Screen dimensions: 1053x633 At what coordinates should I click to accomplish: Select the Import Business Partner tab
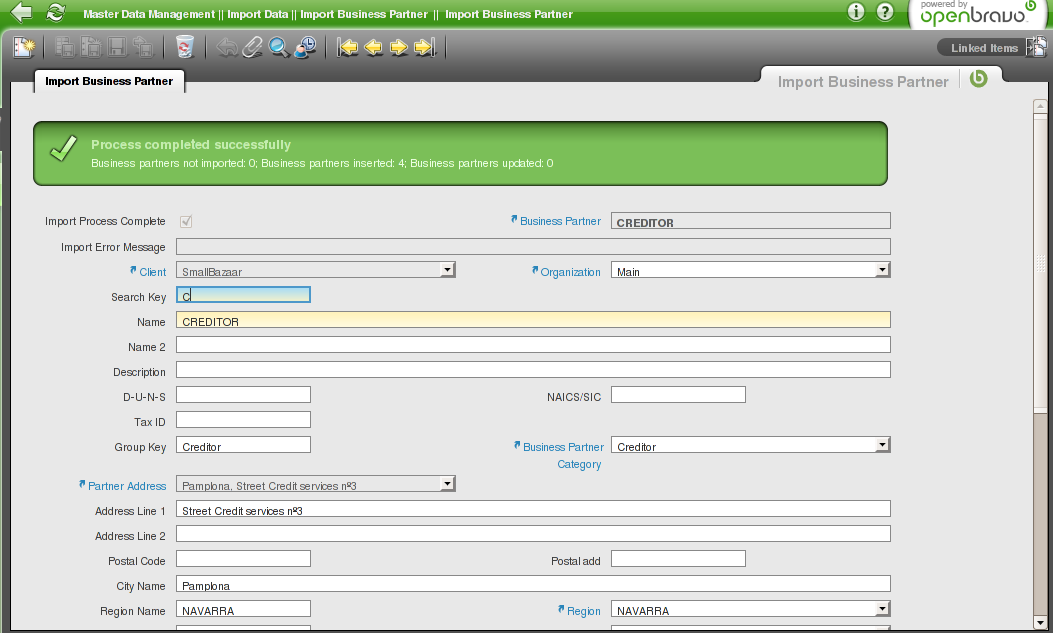(109, 81)
